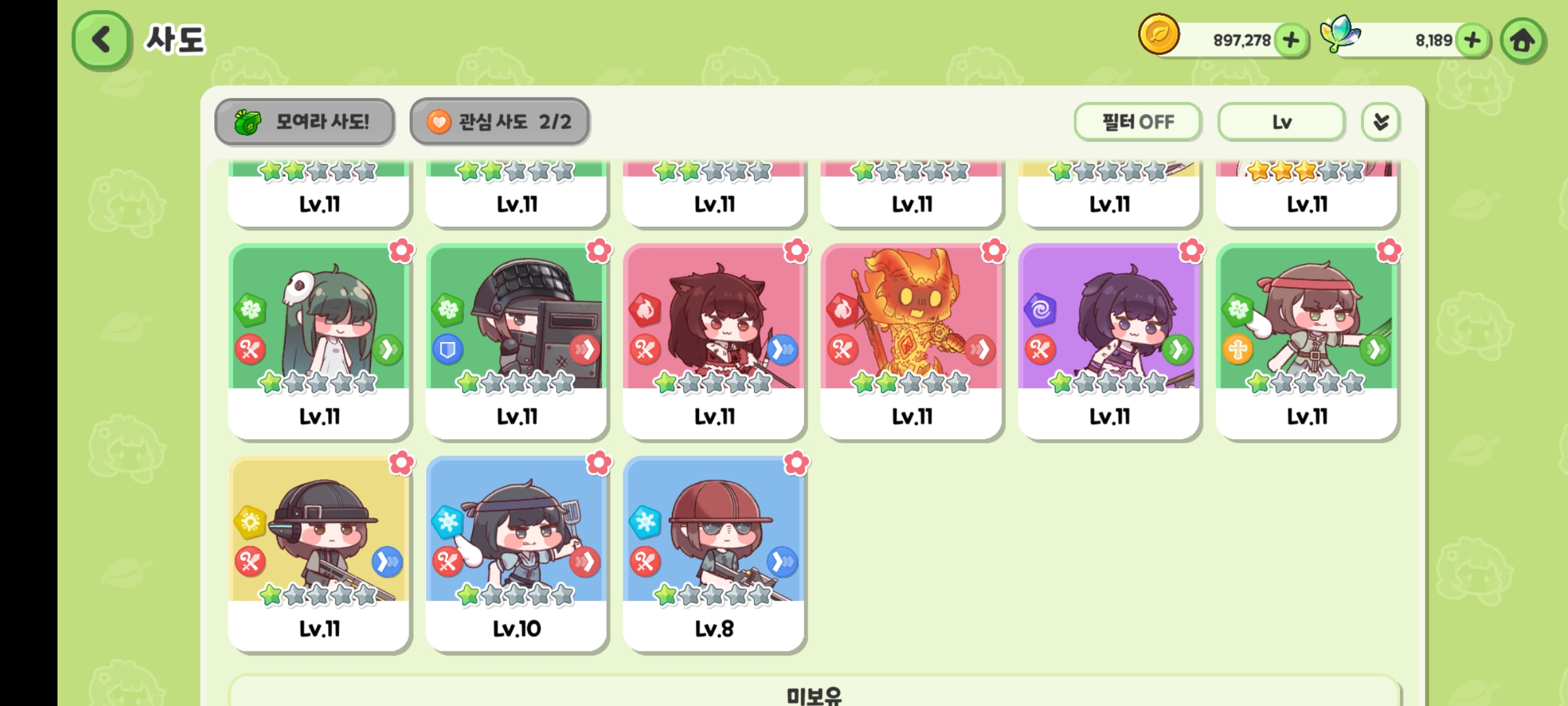Open the 필터 OFF filter options
The height and width of the screenshot is (706, 1568).
click(x=1137, y=122)
